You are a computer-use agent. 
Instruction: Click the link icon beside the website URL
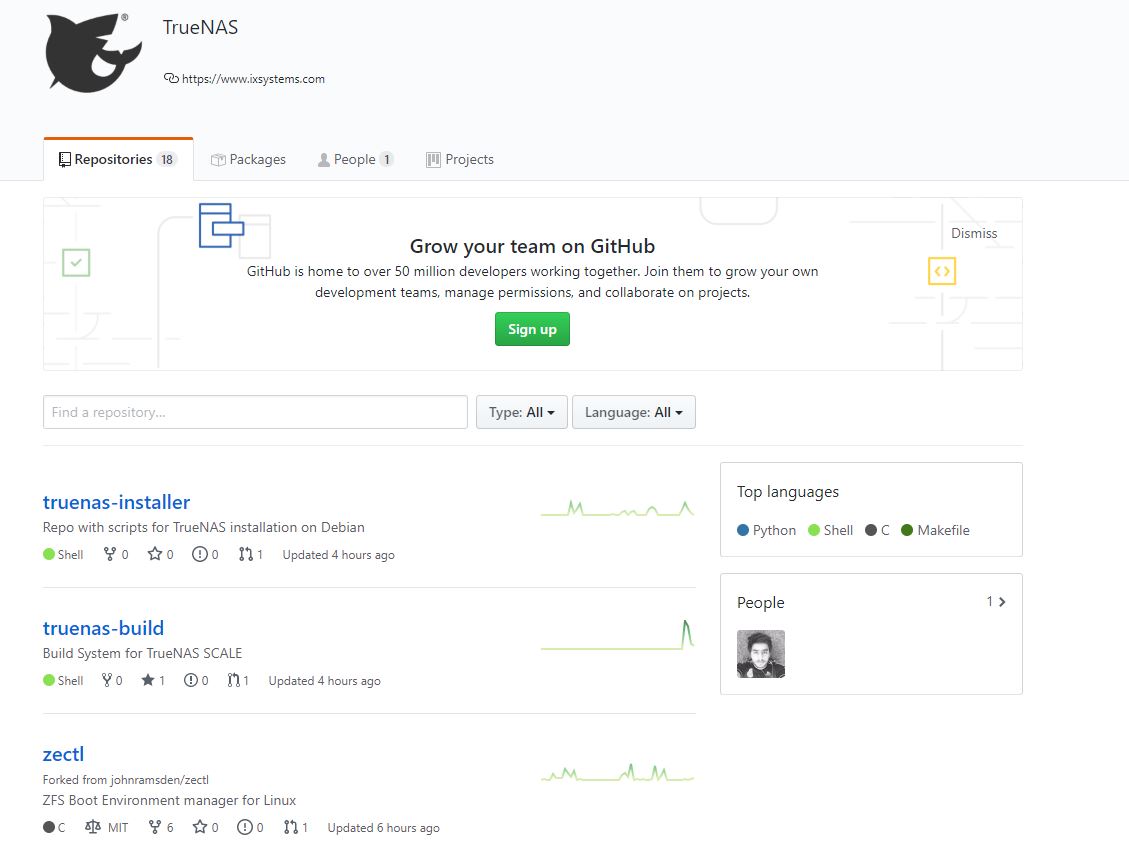click(171, 78)
